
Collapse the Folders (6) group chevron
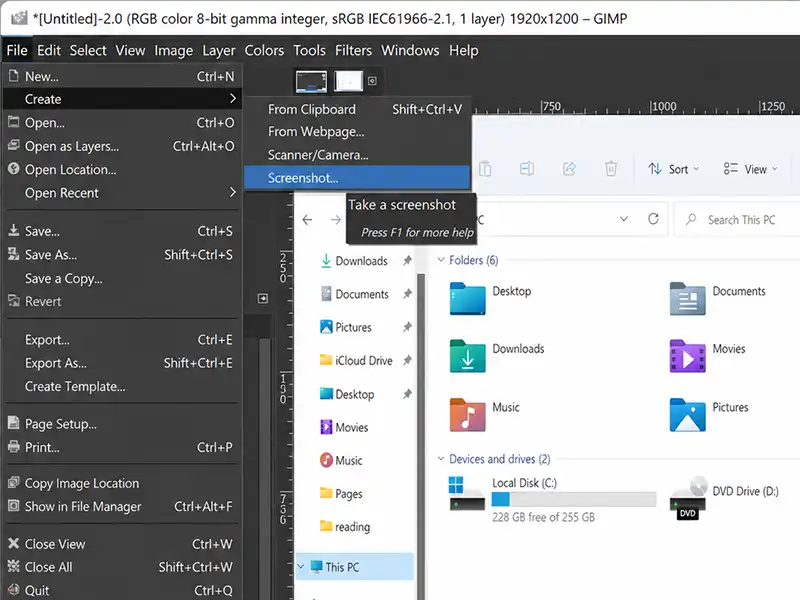(x=441, y=260)
